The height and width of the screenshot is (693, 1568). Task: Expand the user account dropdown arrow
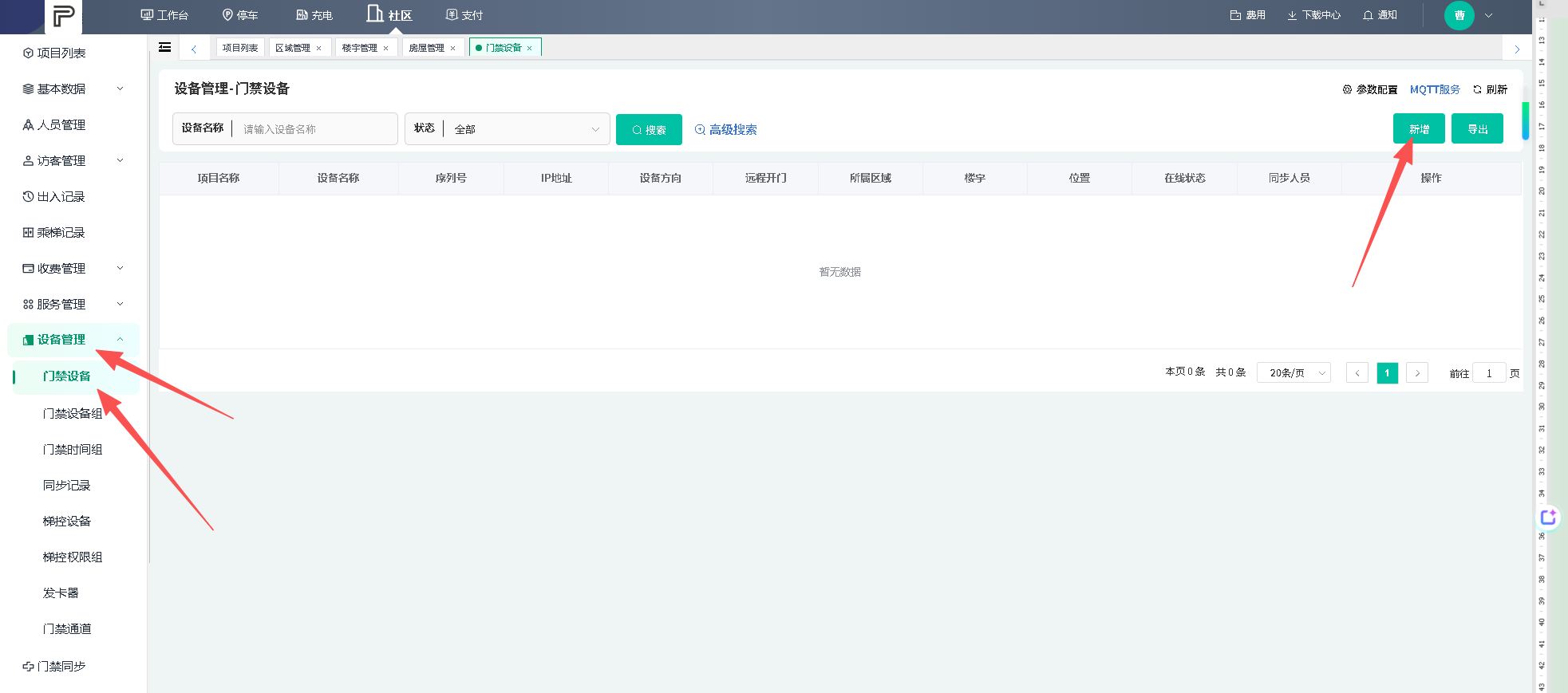[1488, 15]
